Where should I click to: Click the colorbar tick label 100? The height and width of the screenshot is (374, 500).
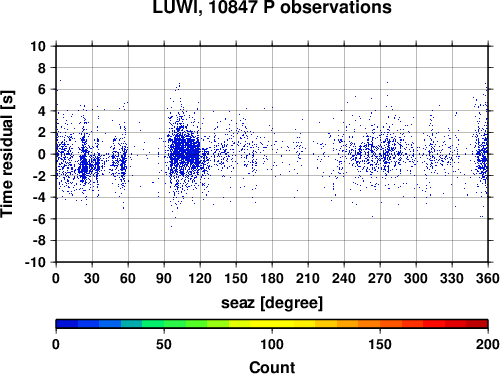click(x=272, y=344)
